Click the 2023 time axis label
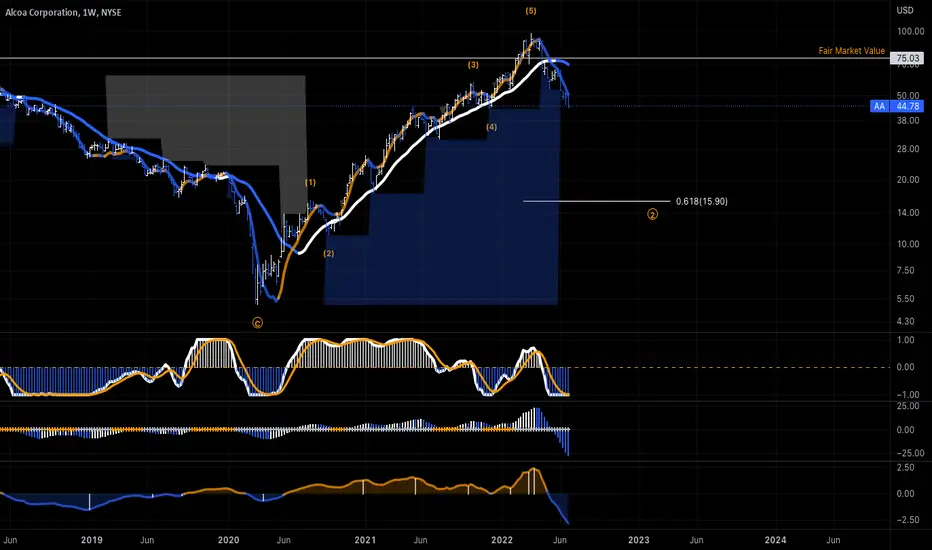This screenshot has height=550, width=932. [x=638, y=540]
